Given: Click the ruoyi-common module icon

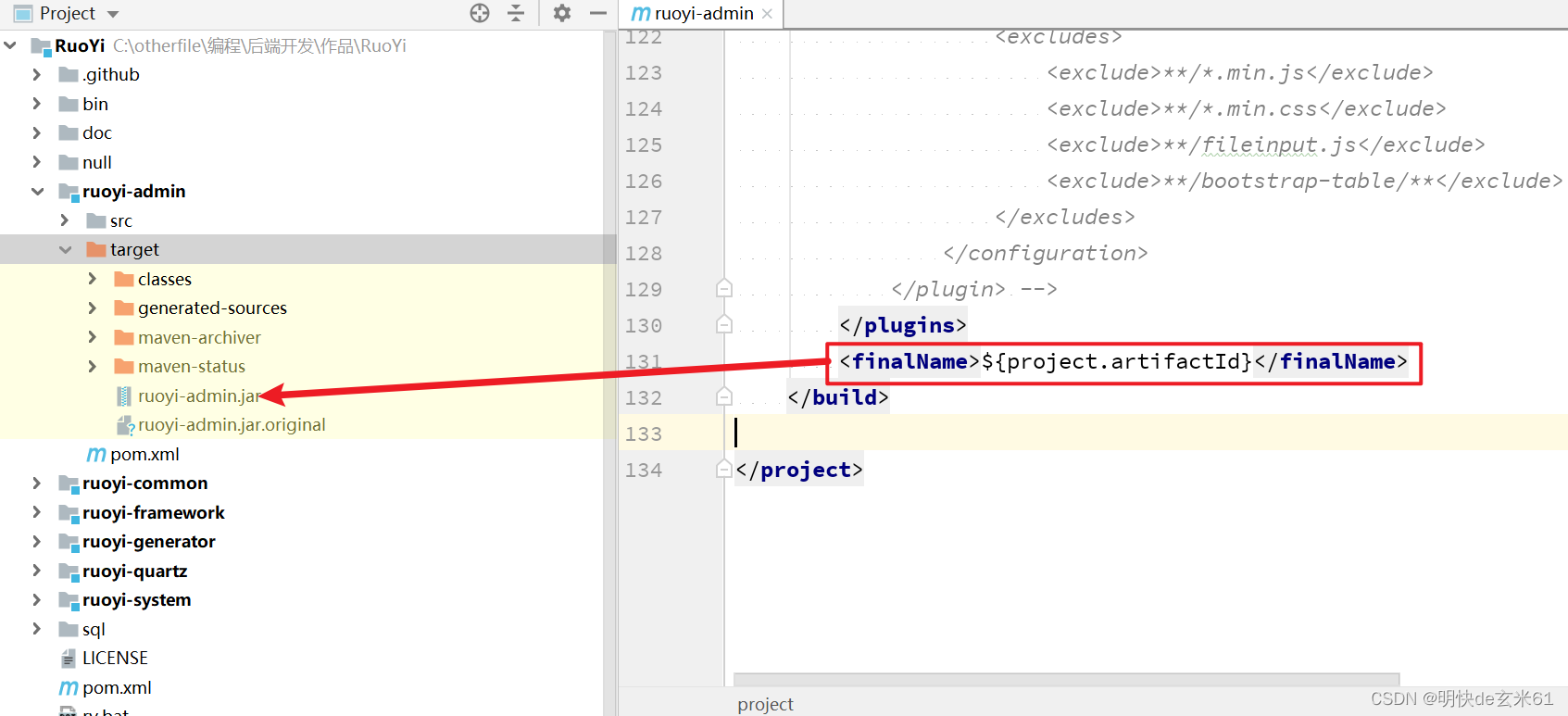Looking at the screenshot, I should click(69, 484).
